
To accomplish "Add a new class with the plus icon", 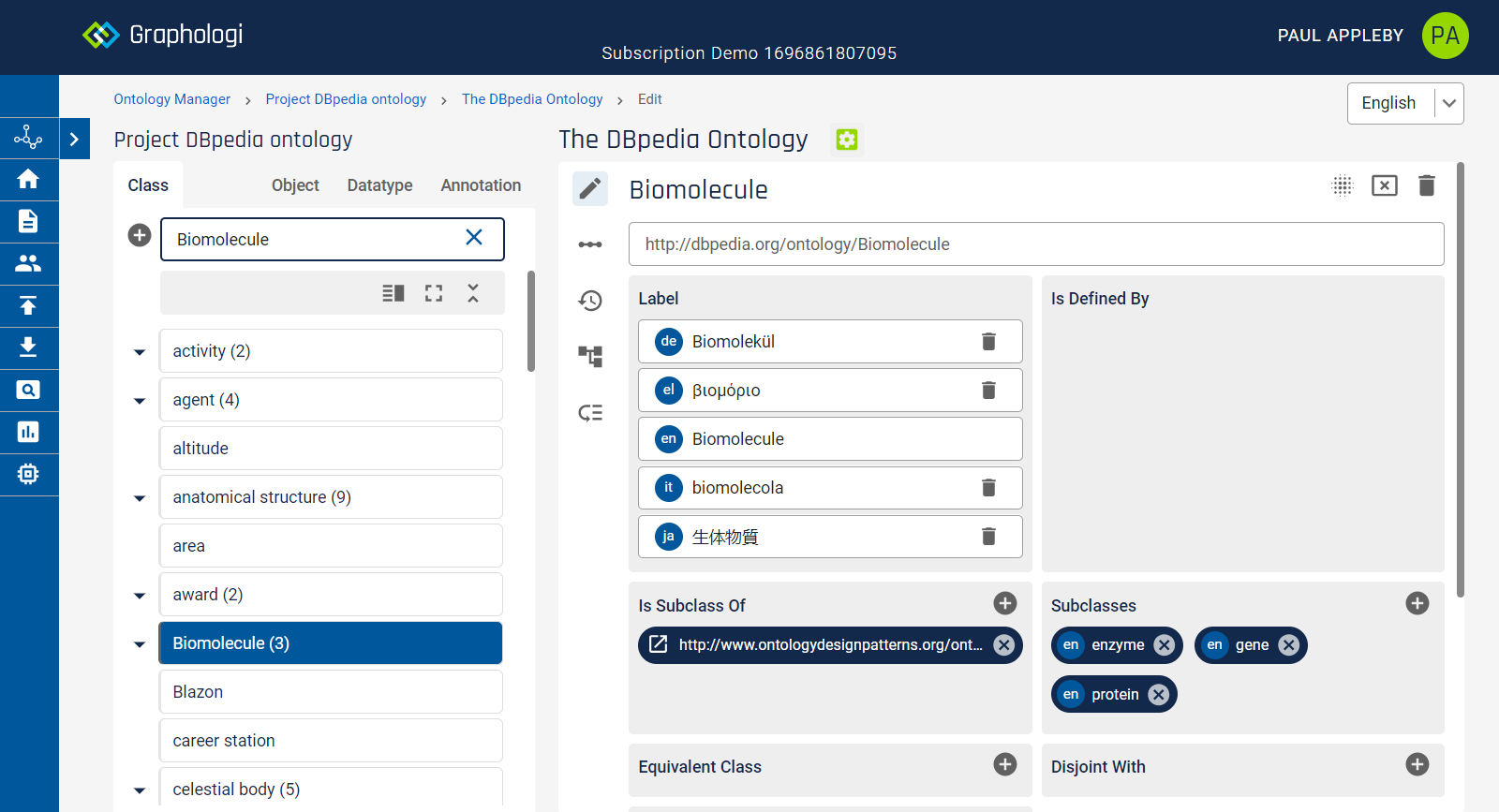I will (140, 235).
